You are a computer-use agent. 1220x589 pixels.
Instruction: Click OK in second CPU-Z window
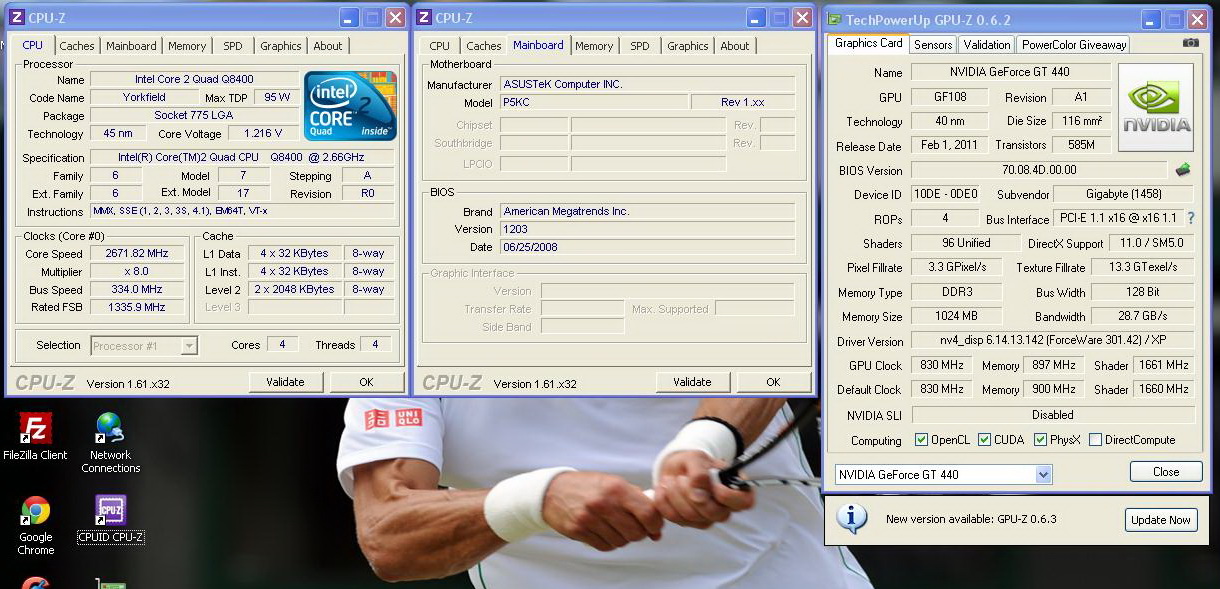(773, 382)
